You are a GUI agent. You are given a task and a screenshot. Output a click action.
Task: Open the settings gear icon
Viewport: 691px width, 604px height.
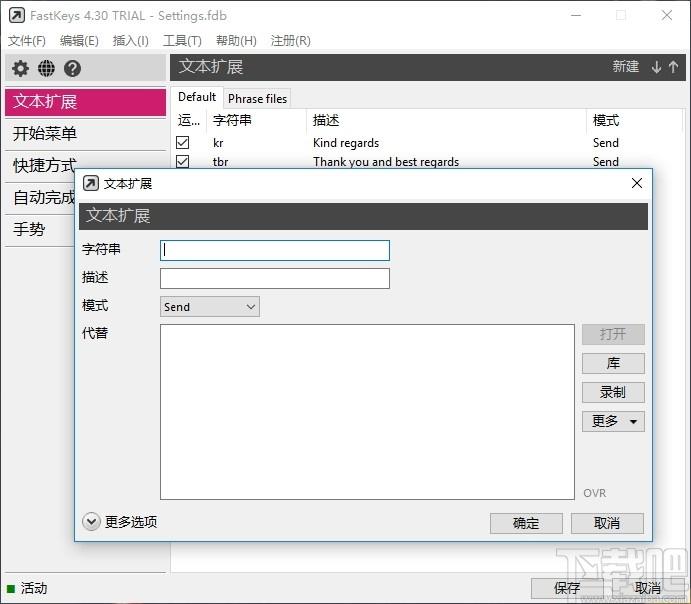click(20, 68)
